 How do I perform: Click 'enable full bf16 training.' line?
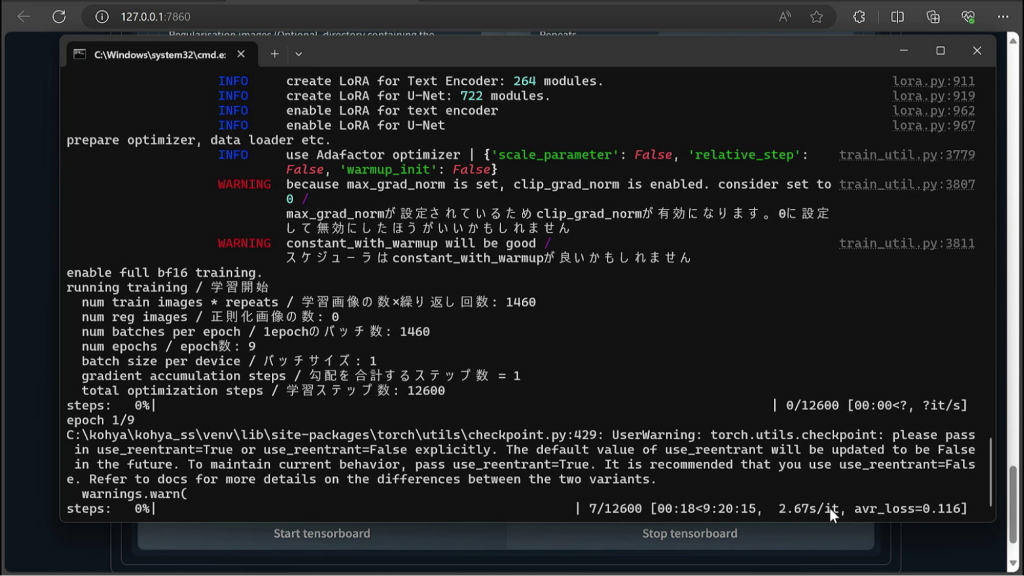[x=164, y=273]
